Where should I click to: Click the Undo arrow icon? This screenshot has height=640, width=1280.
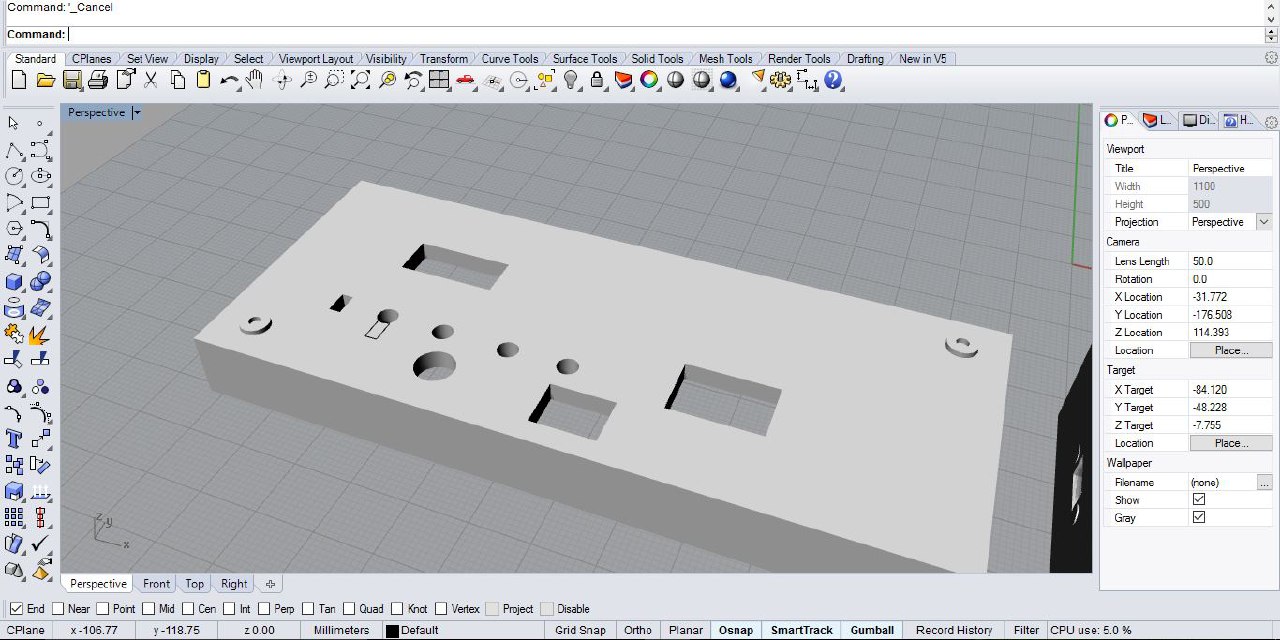pyautogui.click(x=230, y=80)
